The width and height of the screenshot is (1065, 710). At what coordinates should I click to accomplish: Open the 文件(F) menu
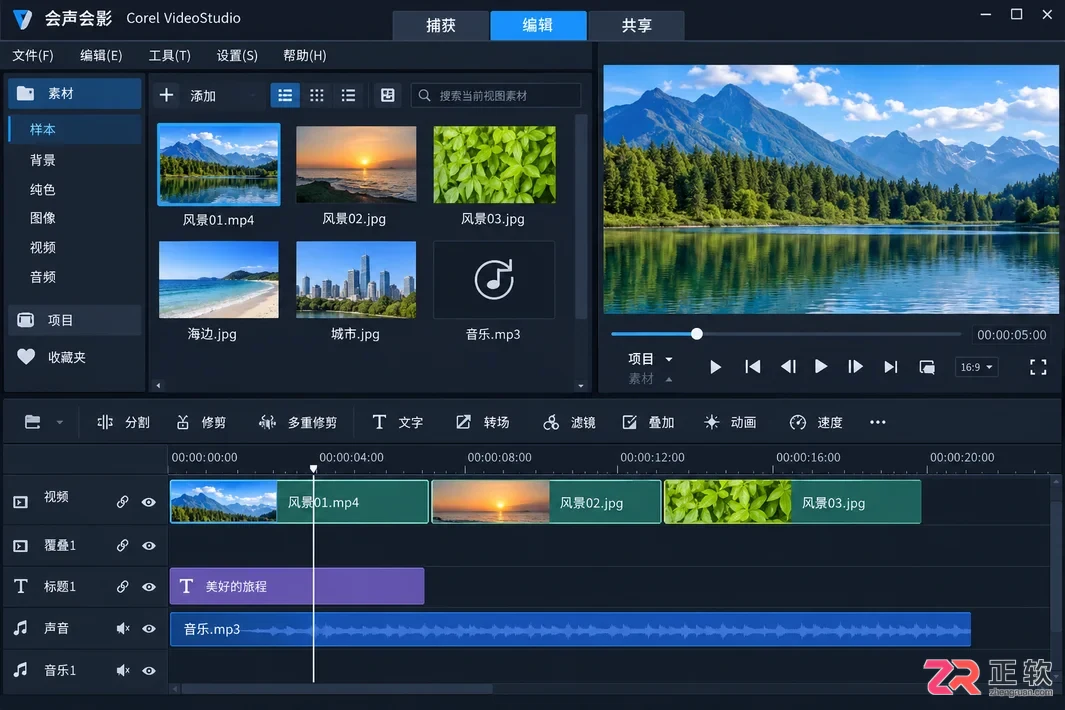pos(33,56)
